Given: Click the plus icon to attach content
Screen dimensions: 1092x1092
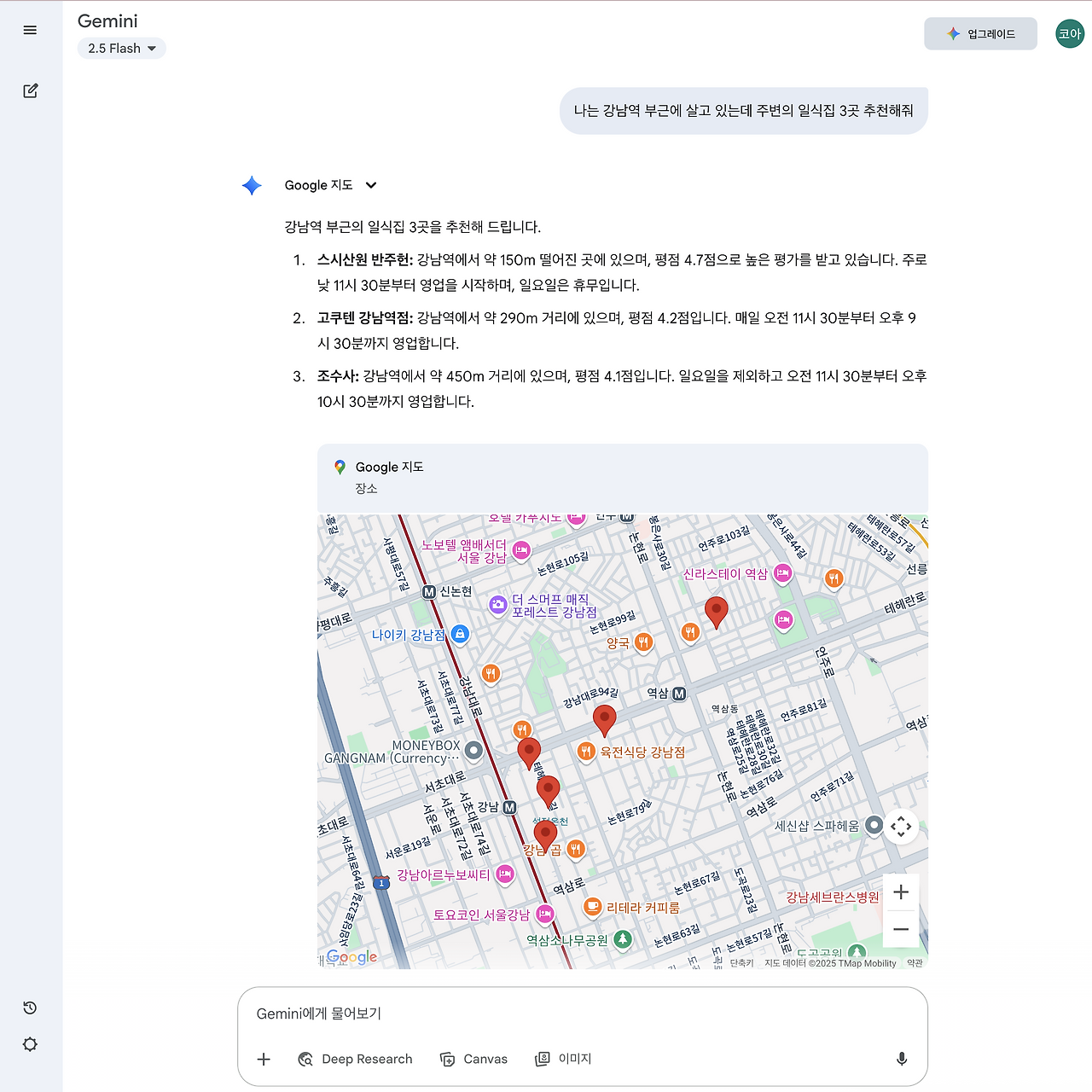Looking at the screenshot, I should pyautogui.click(x=264, y=1059).
